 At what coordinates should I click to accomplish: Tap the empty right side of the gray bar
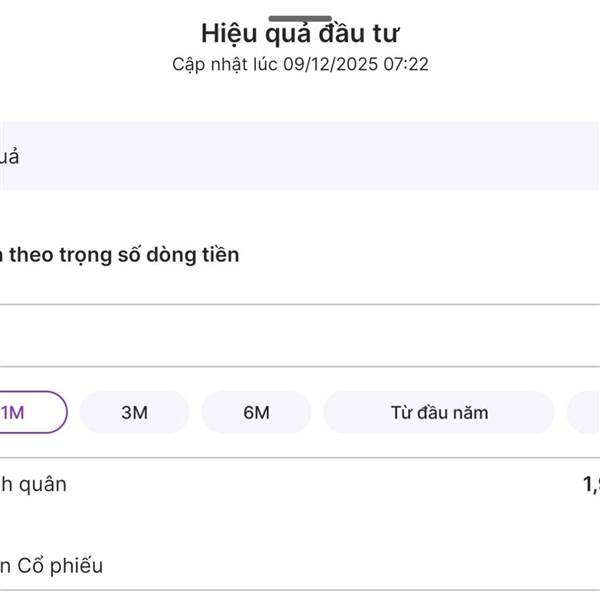coord(400,156)
